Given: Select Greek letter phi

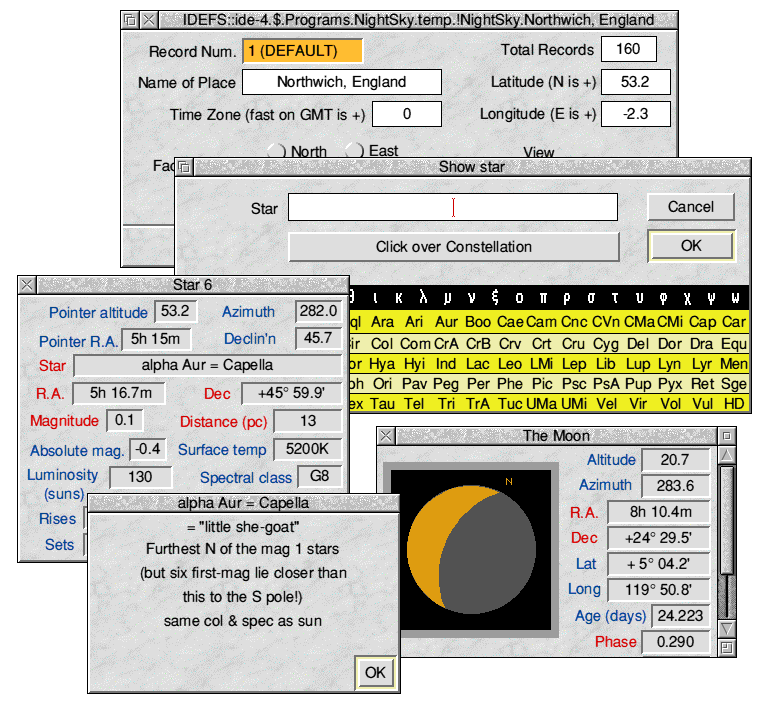Looking at the screenshot, I should [x=663, y=297].
